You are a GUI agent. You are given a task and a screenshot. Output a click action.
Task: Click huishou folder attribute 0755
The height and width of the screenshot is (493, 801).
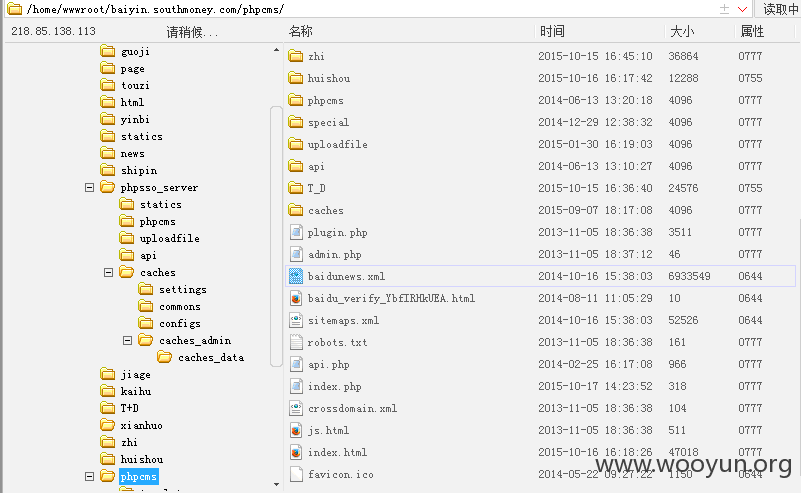point(750,78)
